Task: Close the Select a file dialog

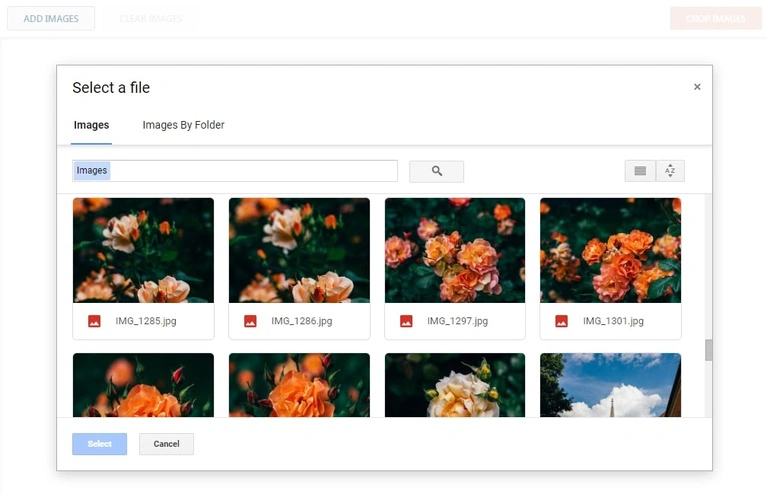Action: pos(697,87)
